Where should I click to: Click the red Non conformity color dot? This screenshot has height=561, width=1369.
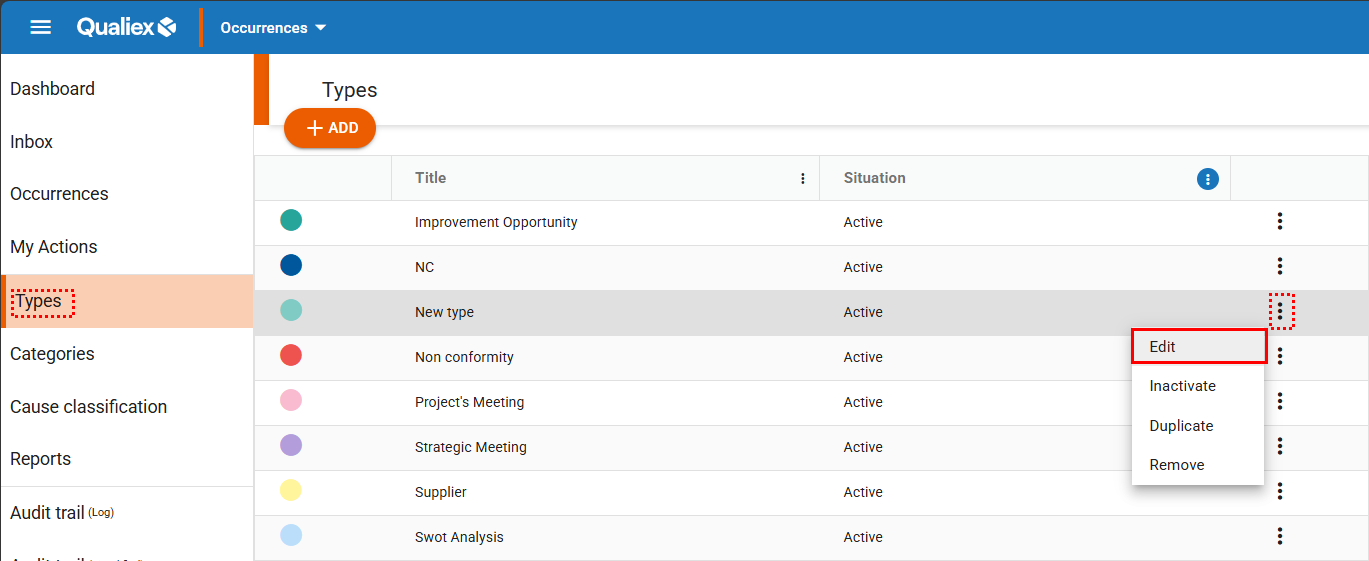pyautogui.click(x=291, y=356)
